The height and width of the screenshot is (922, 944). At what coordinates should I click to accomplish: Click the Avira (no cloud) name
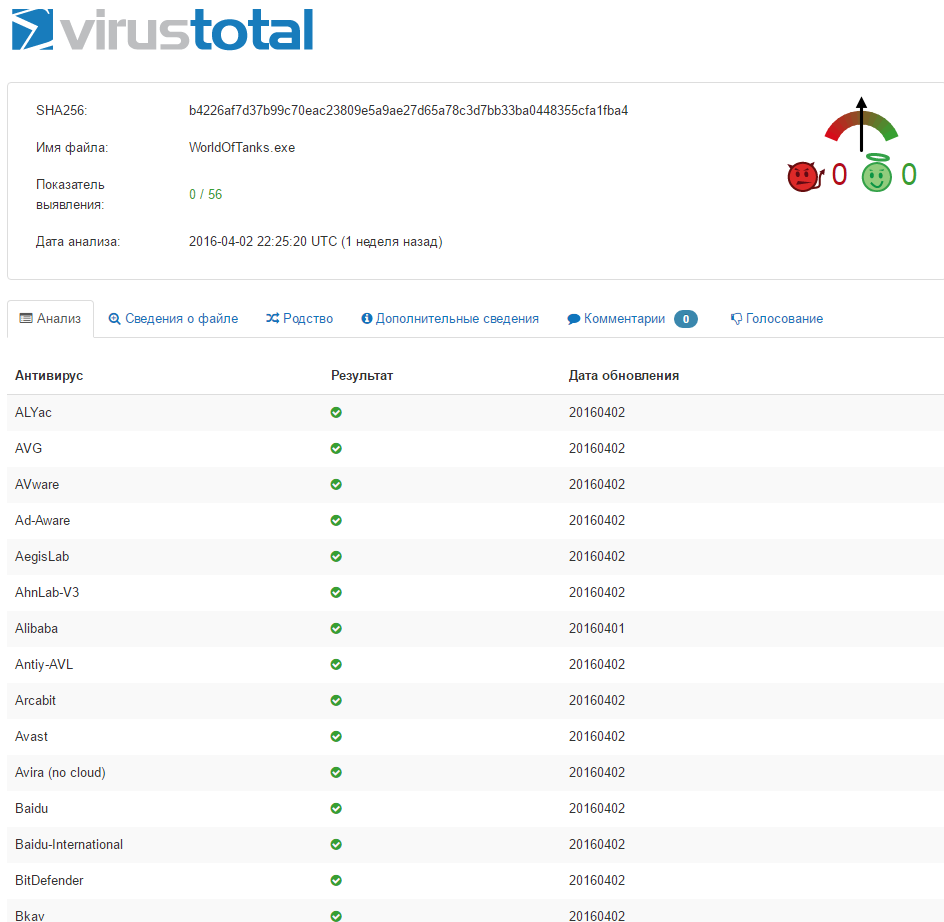[x=60, y=773]
